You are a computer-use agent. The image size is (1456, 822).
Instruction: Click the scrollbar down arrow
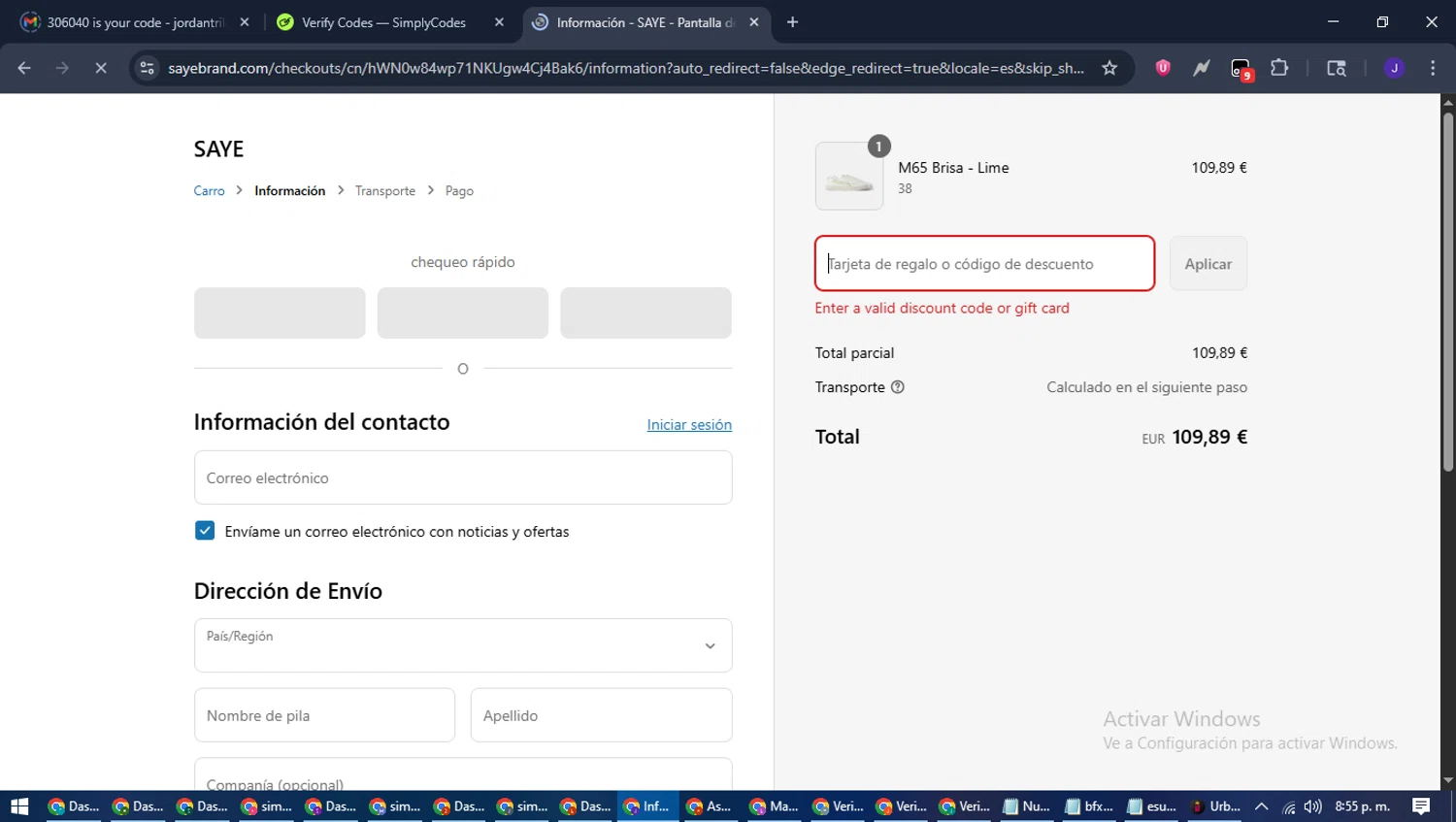[x=1448, y=780]
